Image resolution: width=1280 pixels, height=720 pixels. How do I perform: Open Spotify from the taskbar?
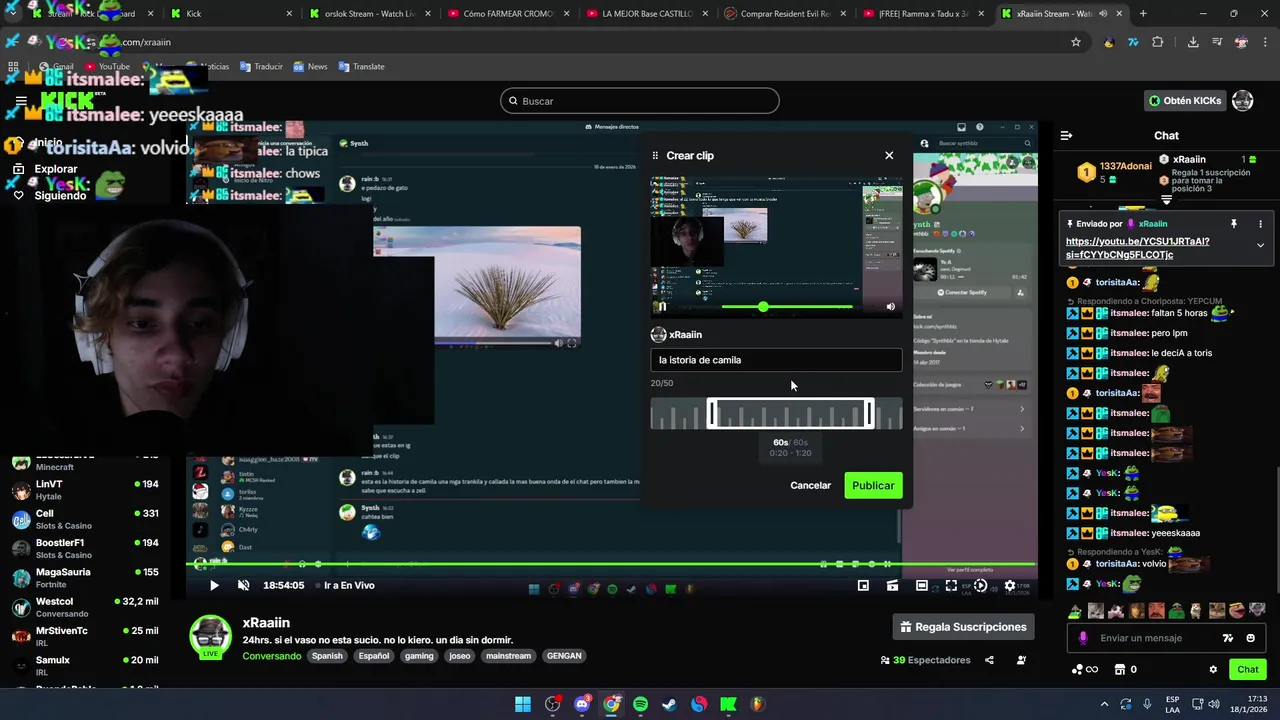(x=640, y=704)
